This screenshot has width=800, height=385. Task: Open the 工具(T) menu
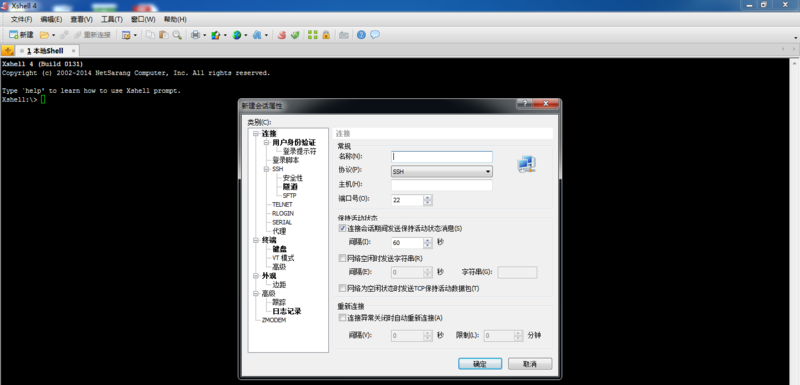click(x=112, y=19)
